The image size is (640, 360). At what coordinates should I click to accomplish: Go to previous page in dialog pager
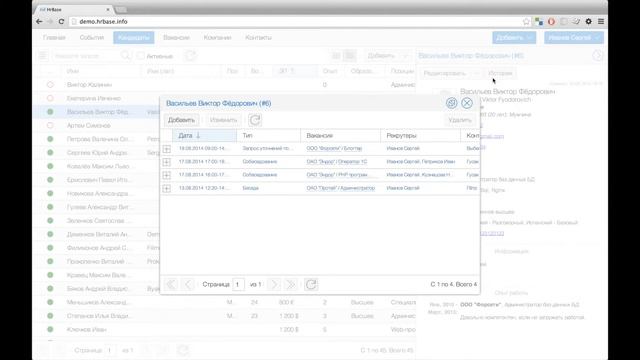pyautogui.click(x=188, y=284)
